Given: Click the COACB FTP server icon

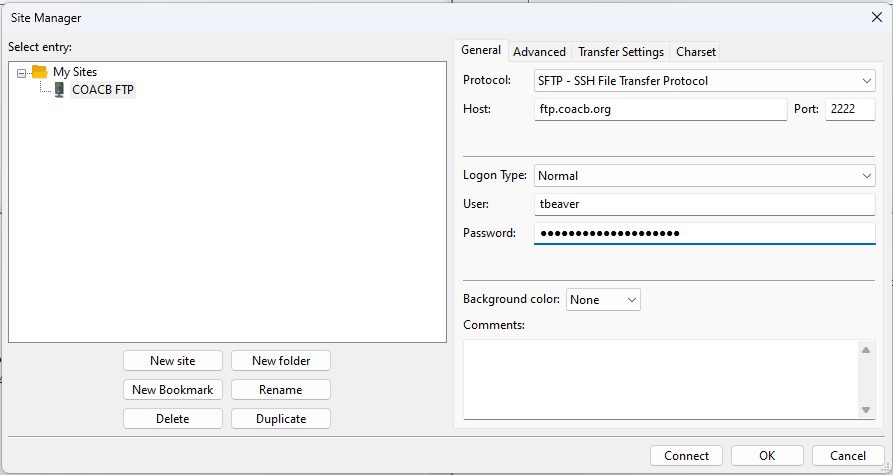Looking at the screenshot, I should [60, 90].
